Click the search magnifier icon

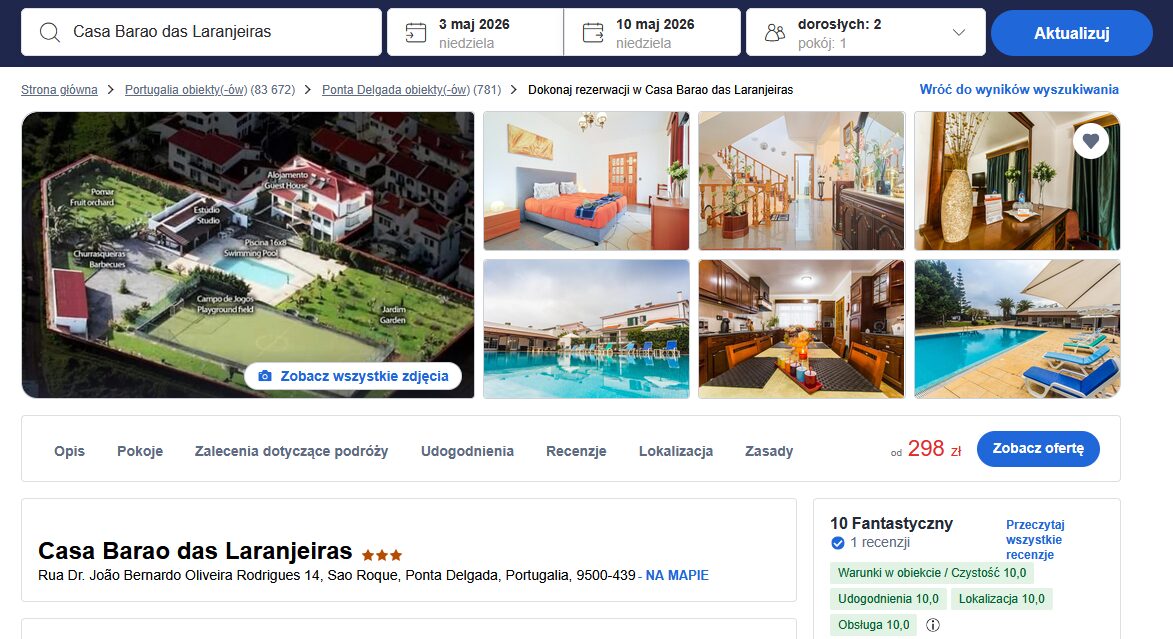49,32
